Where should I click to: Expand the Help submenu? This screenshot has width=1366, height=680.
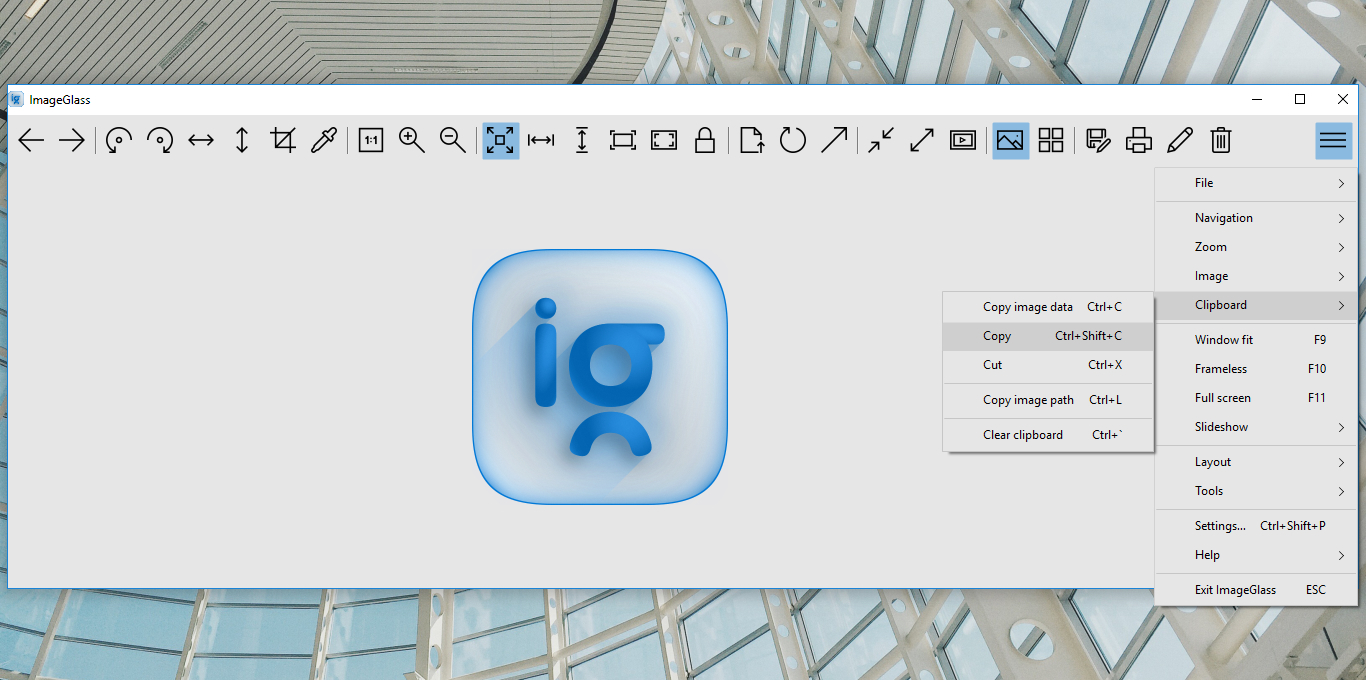(x=1256, y=555)
